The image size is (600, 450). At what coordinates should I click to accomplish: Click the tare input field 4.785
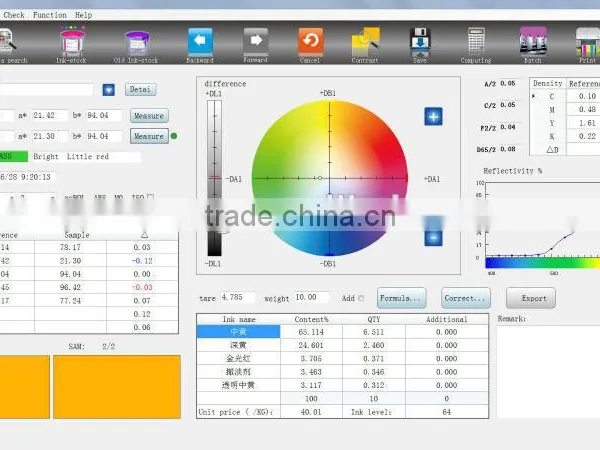[x=237, y=297]
